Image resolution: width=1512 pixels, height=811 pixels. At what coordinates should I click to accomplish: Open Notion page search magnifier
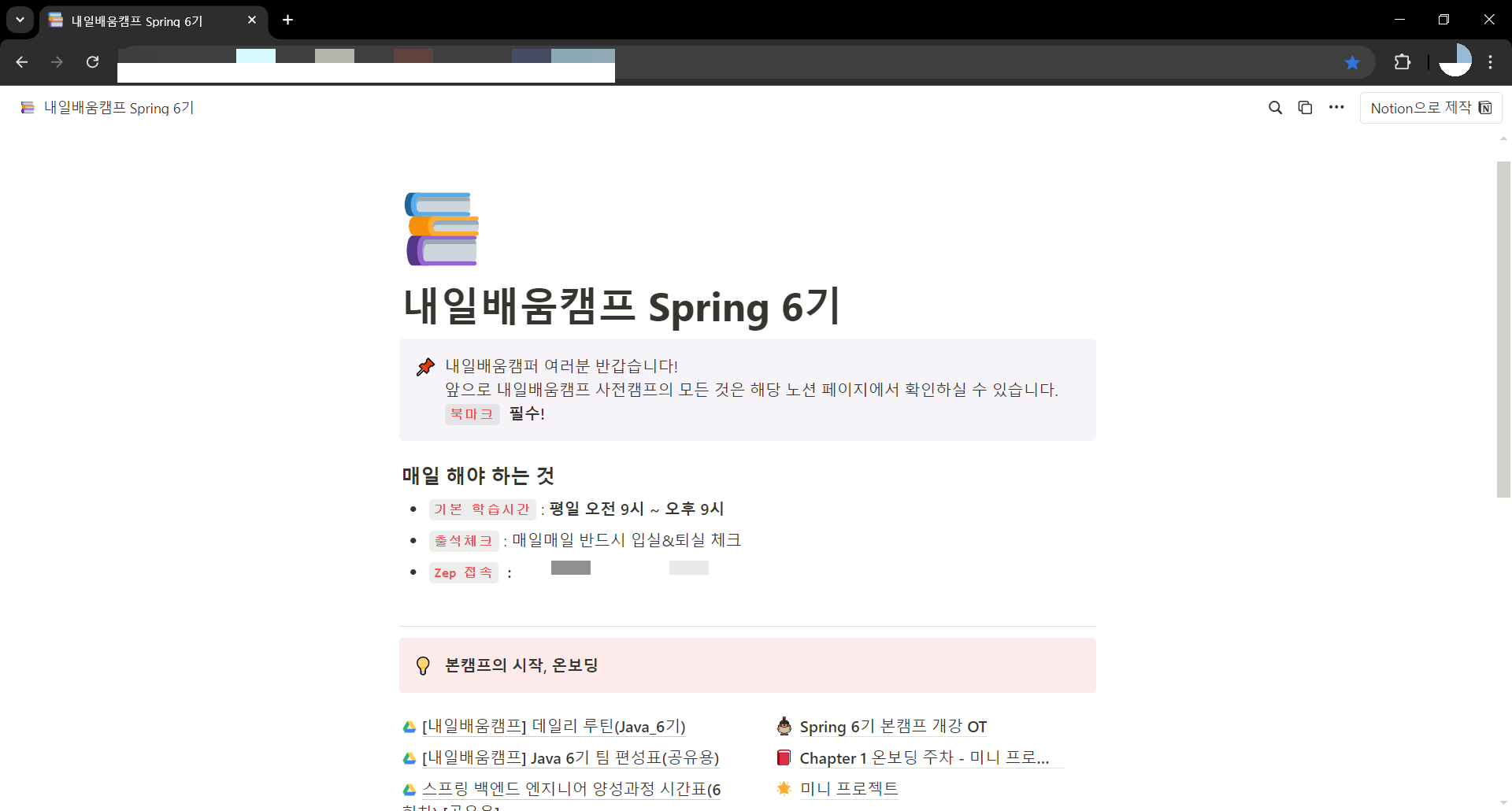click(1275, 108)
